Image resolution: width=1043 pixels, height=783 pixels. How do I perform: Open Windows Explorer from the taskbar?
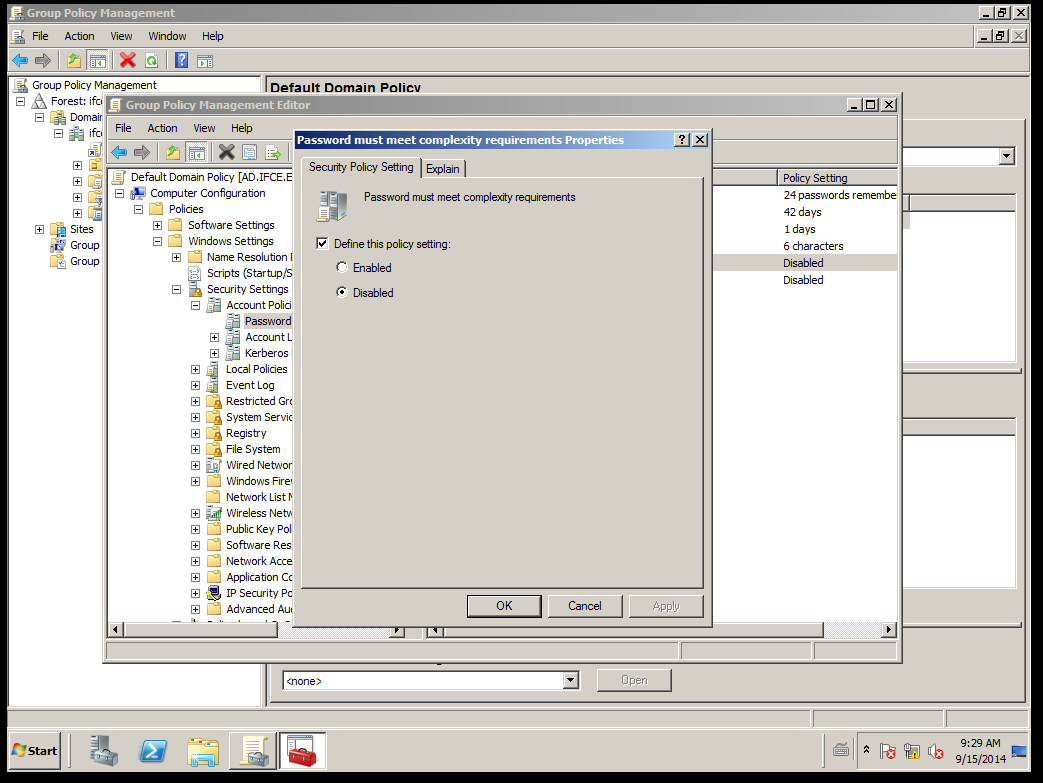(x=203, y=750)
